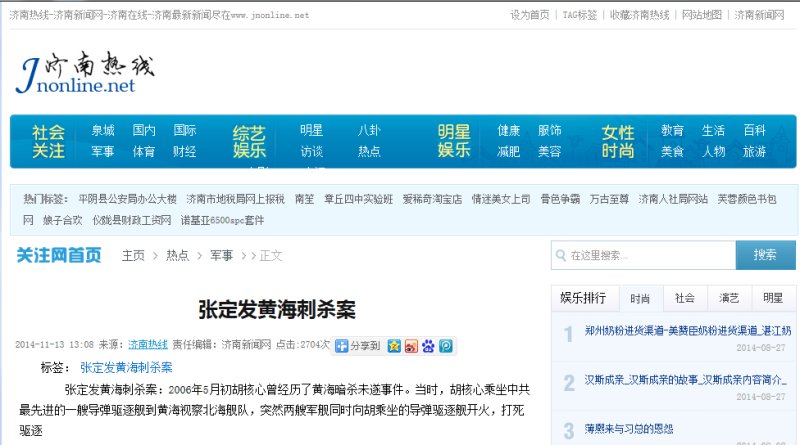Open 济南热线 source link
Image resolution: width=800 pixels, height=445 pixels.
coord(148,345)
